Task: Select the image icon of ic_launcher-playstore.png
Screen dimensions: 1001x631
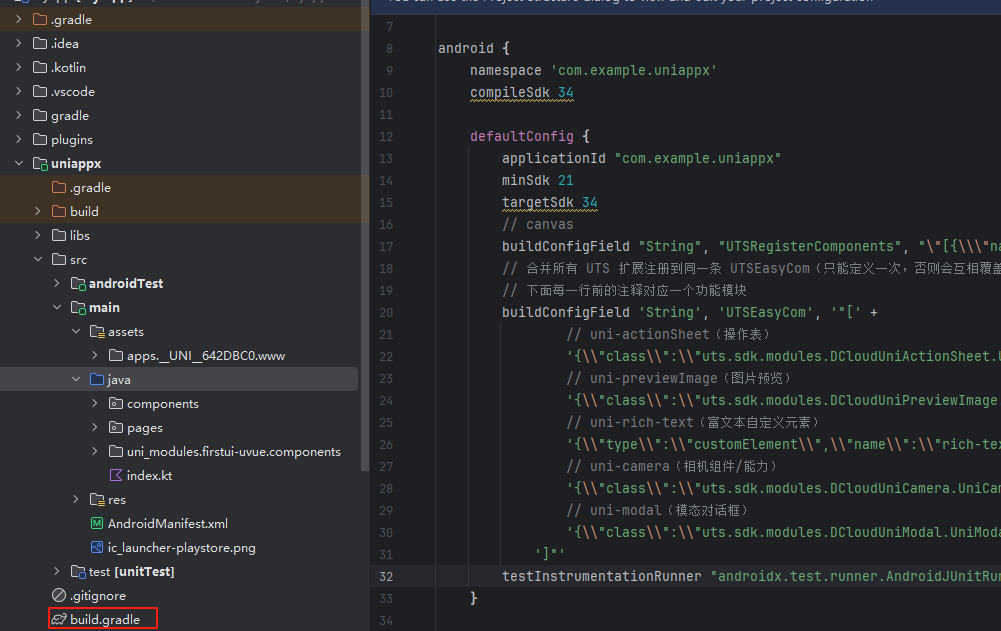Action: [x=97, y=547]
